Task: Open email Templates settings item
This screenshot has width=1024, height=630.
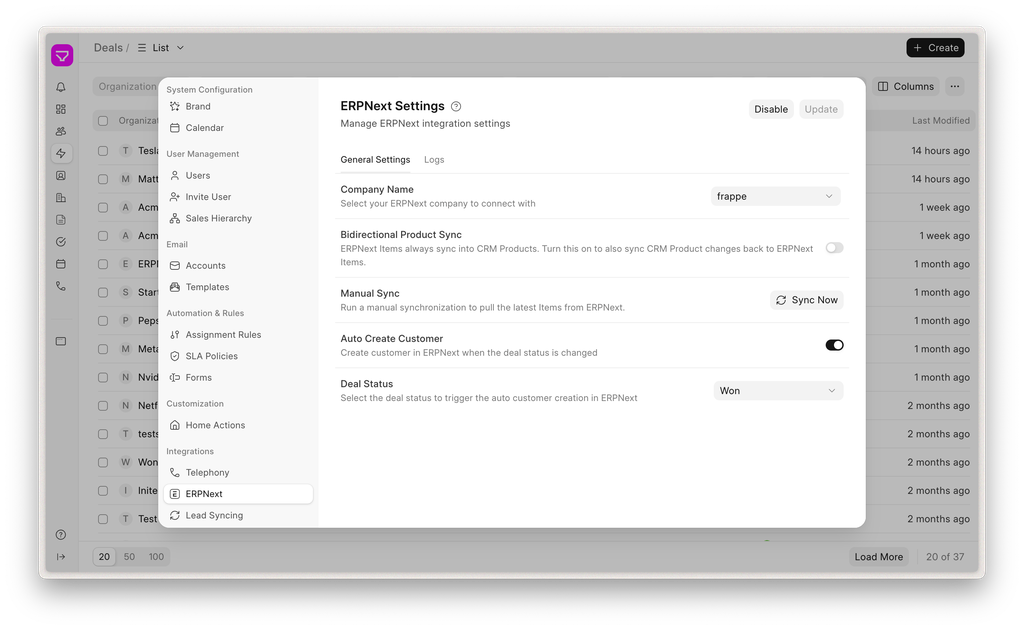Action: [238, 287]
